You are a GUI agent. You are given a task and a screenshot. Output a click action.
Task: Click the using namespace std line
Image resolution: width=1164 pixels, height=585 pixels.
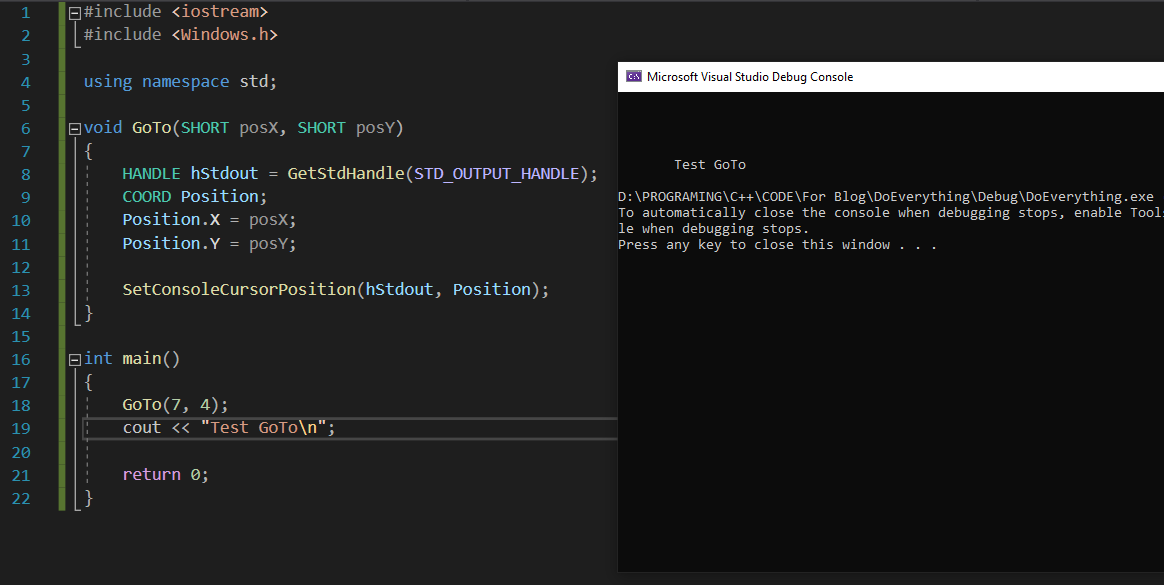(180, 82)
